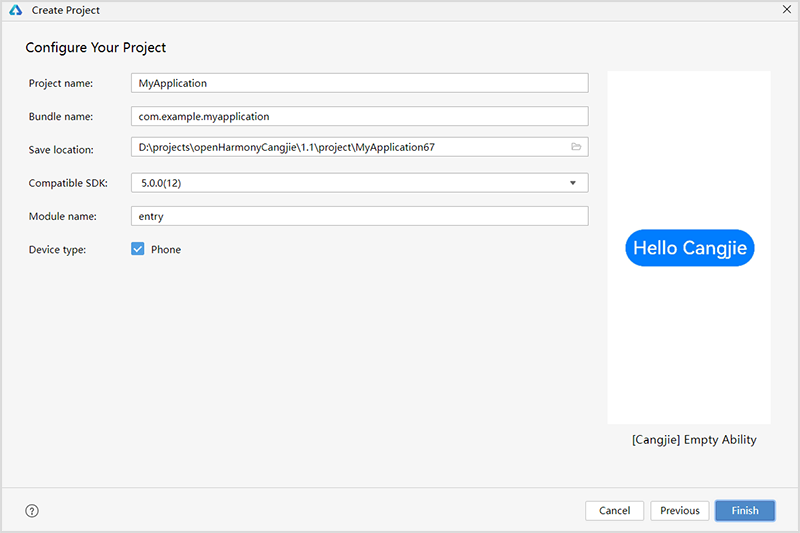This screenshot has width=800, height=533.
Task: Click the [Cangjie] Empty Ability caption
Action: (694, 439)
